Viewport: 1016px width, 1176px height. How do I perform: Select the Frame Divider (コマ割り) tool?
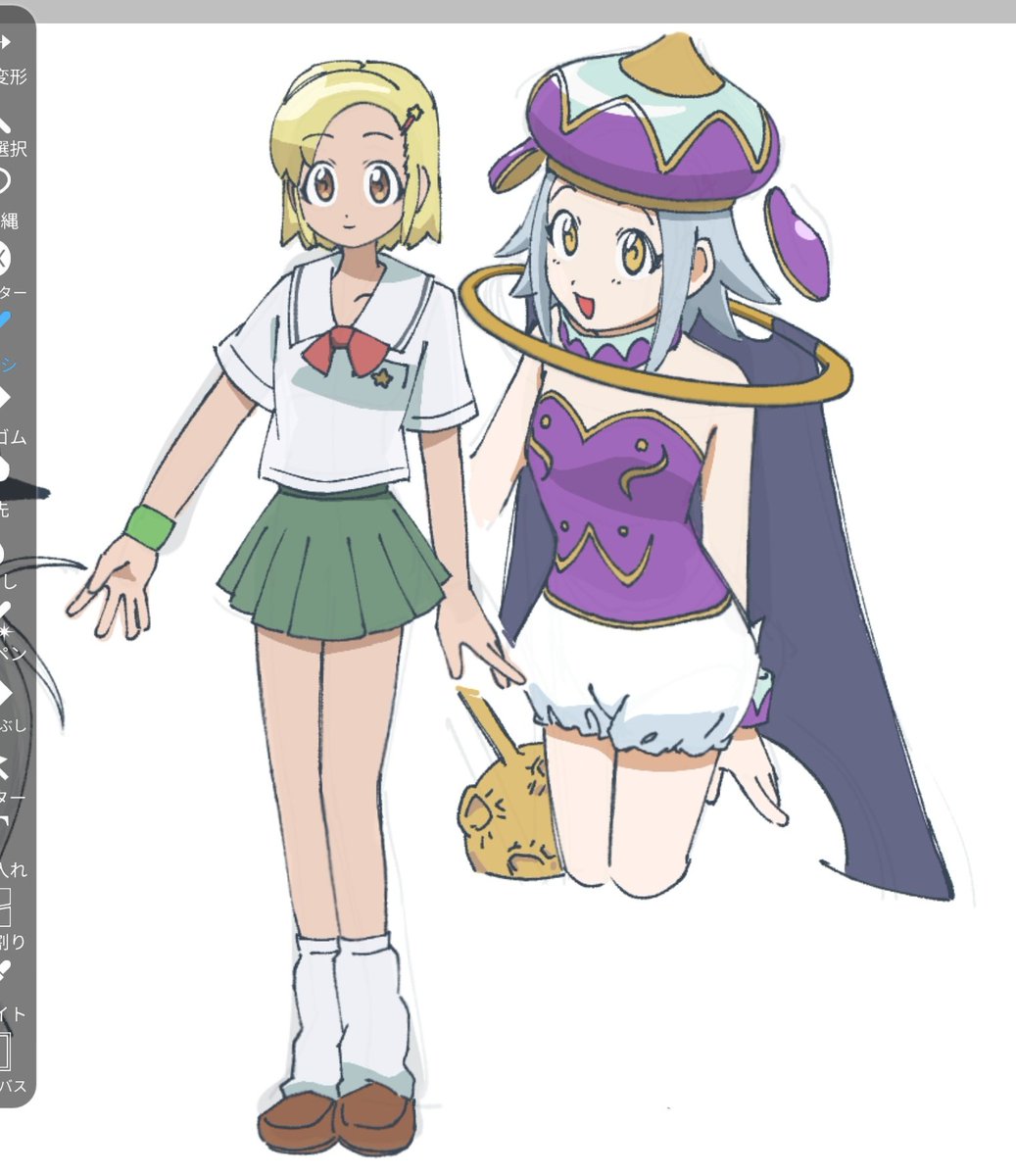pos(12,919)
